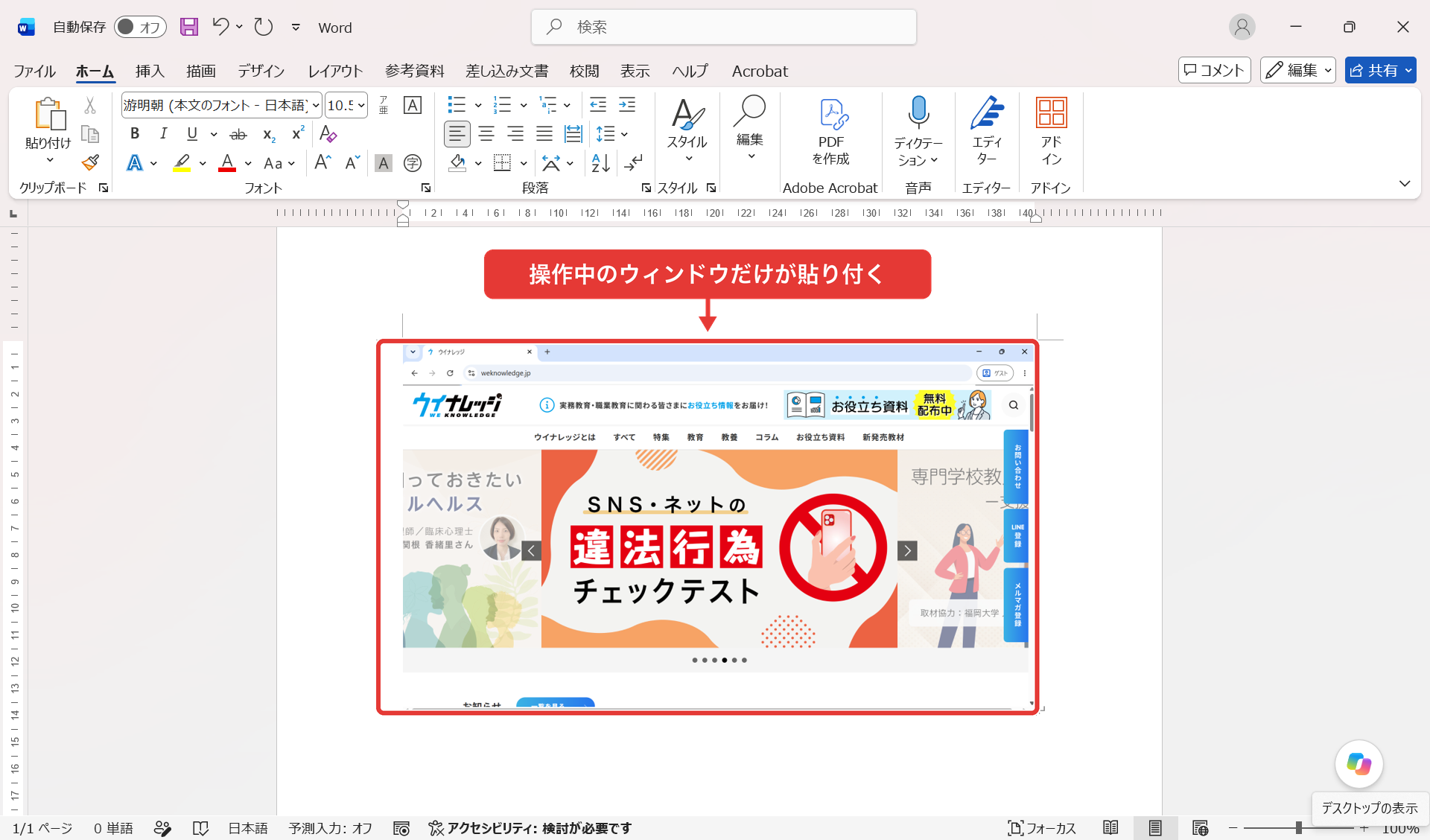Click the Undo arrow icon

click(x=220, y=27)
